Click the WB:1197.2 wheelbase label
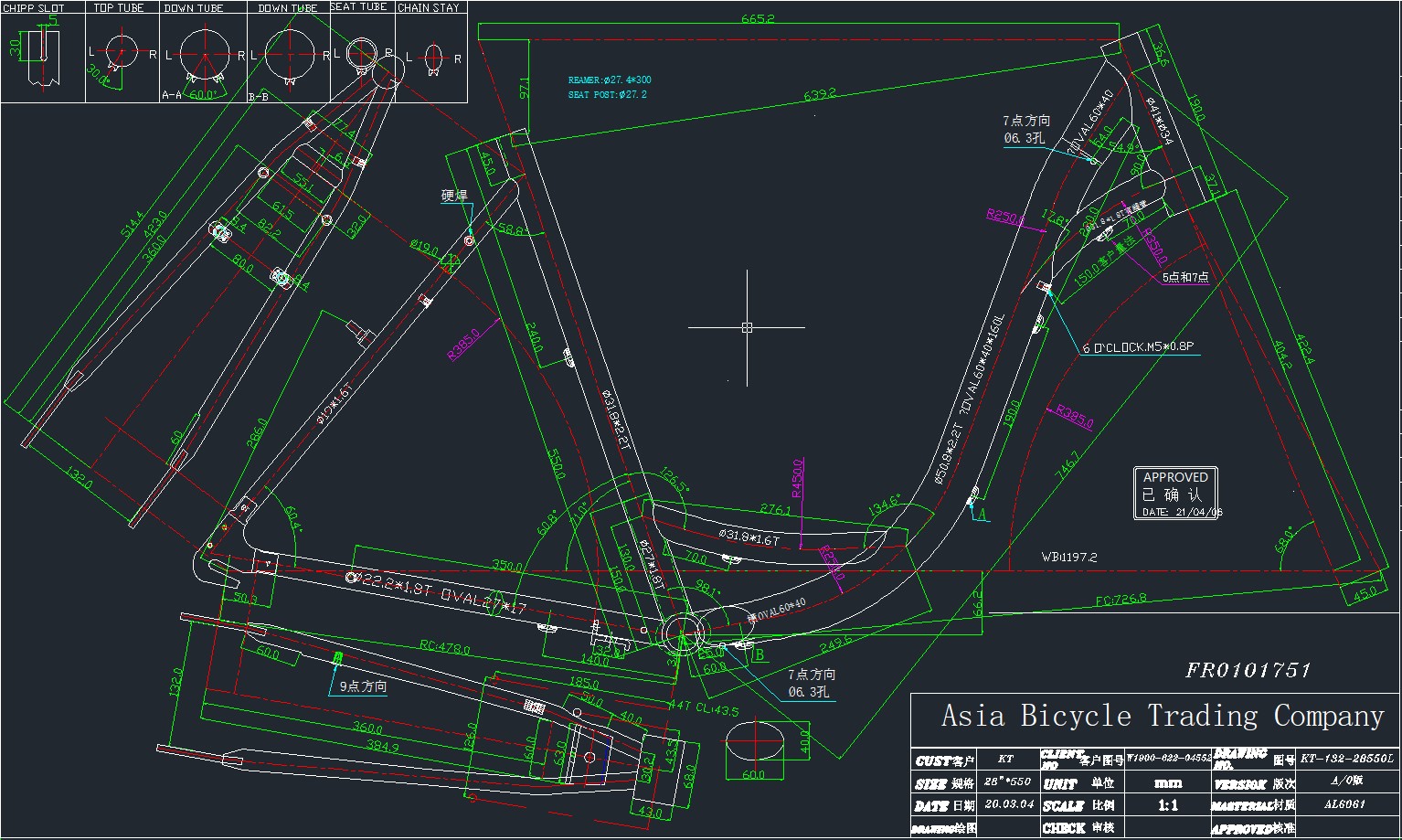The height and width of the screenshot is (840, 1402). [x=1068, y=557]
